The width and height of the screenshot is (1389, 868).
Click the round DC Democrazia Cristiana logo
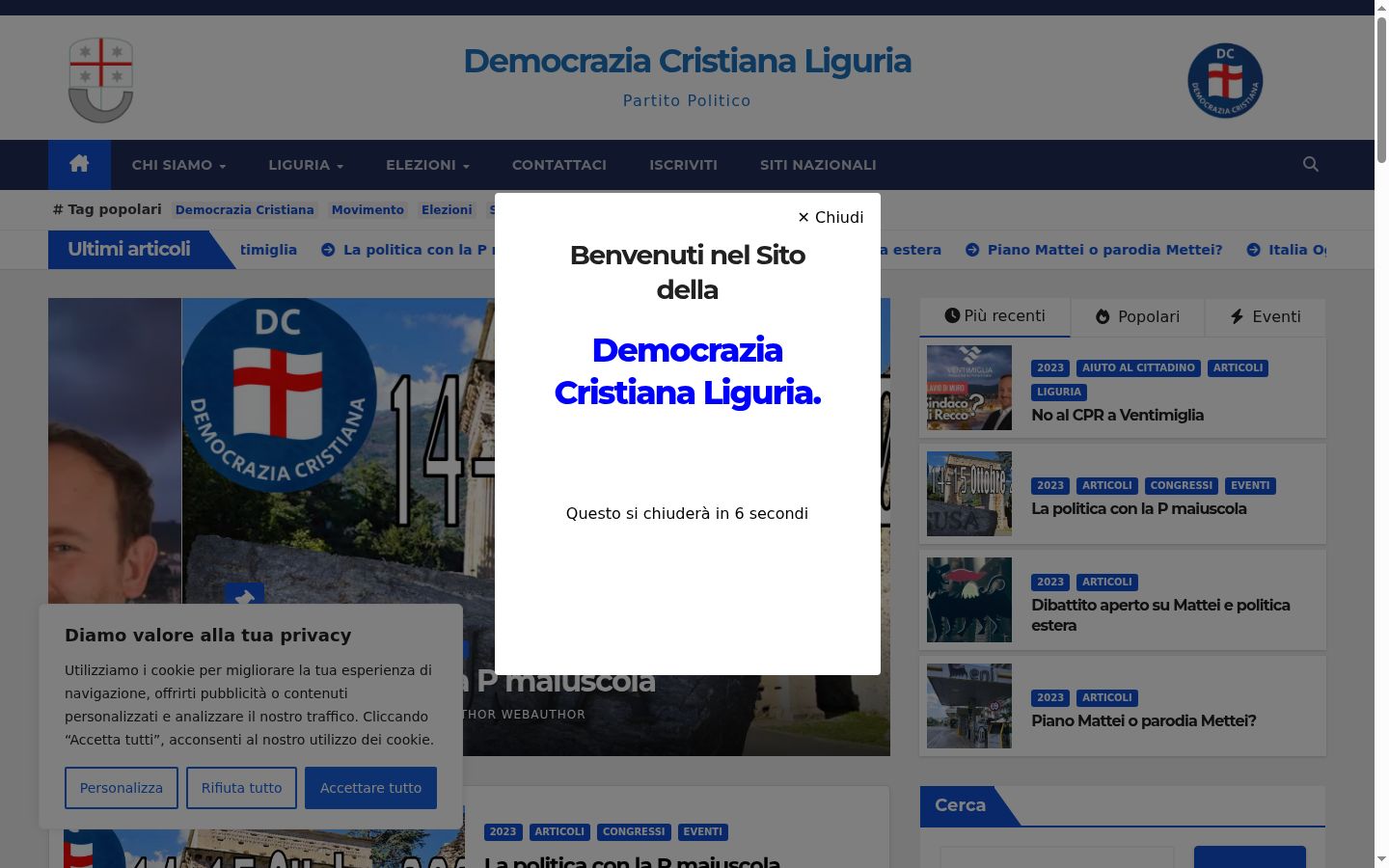1225,80
